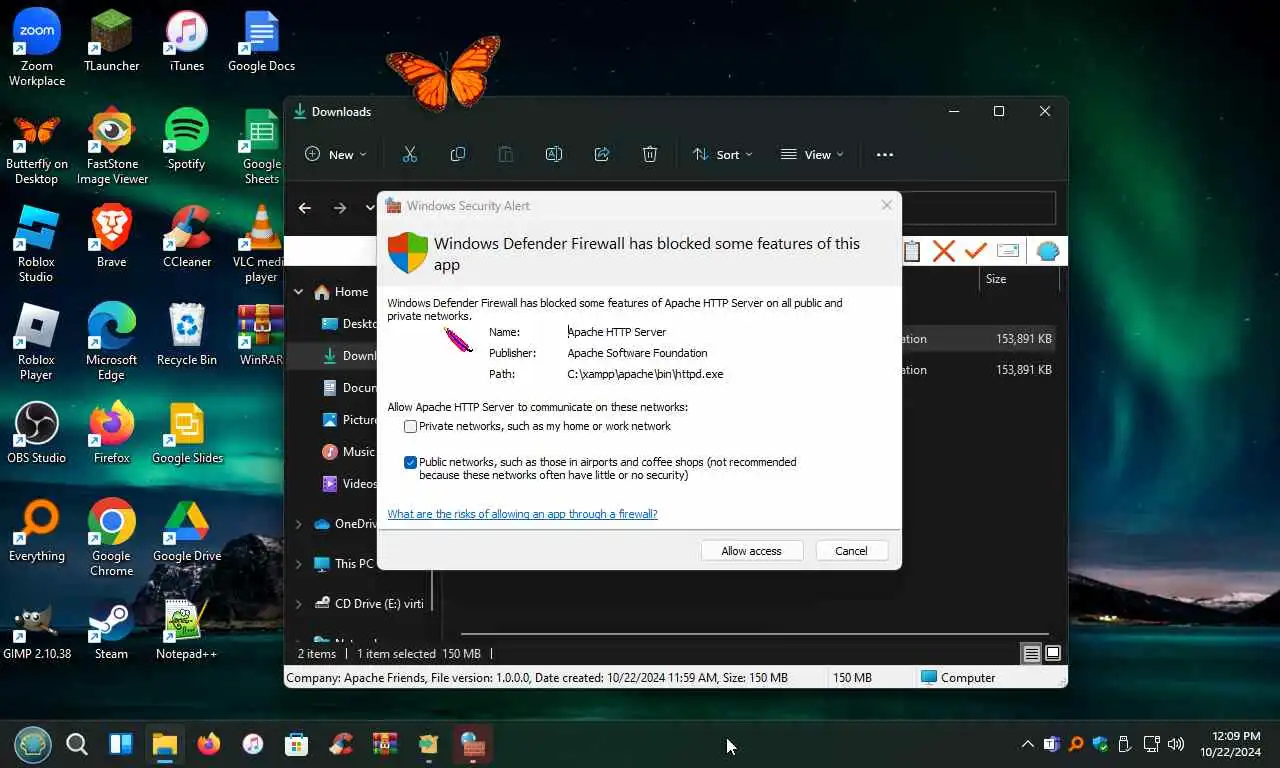The height and width of the screenshot is (768, 1280).
Task: Launch Google Chrome desktop shortcut
Action: 111,538
